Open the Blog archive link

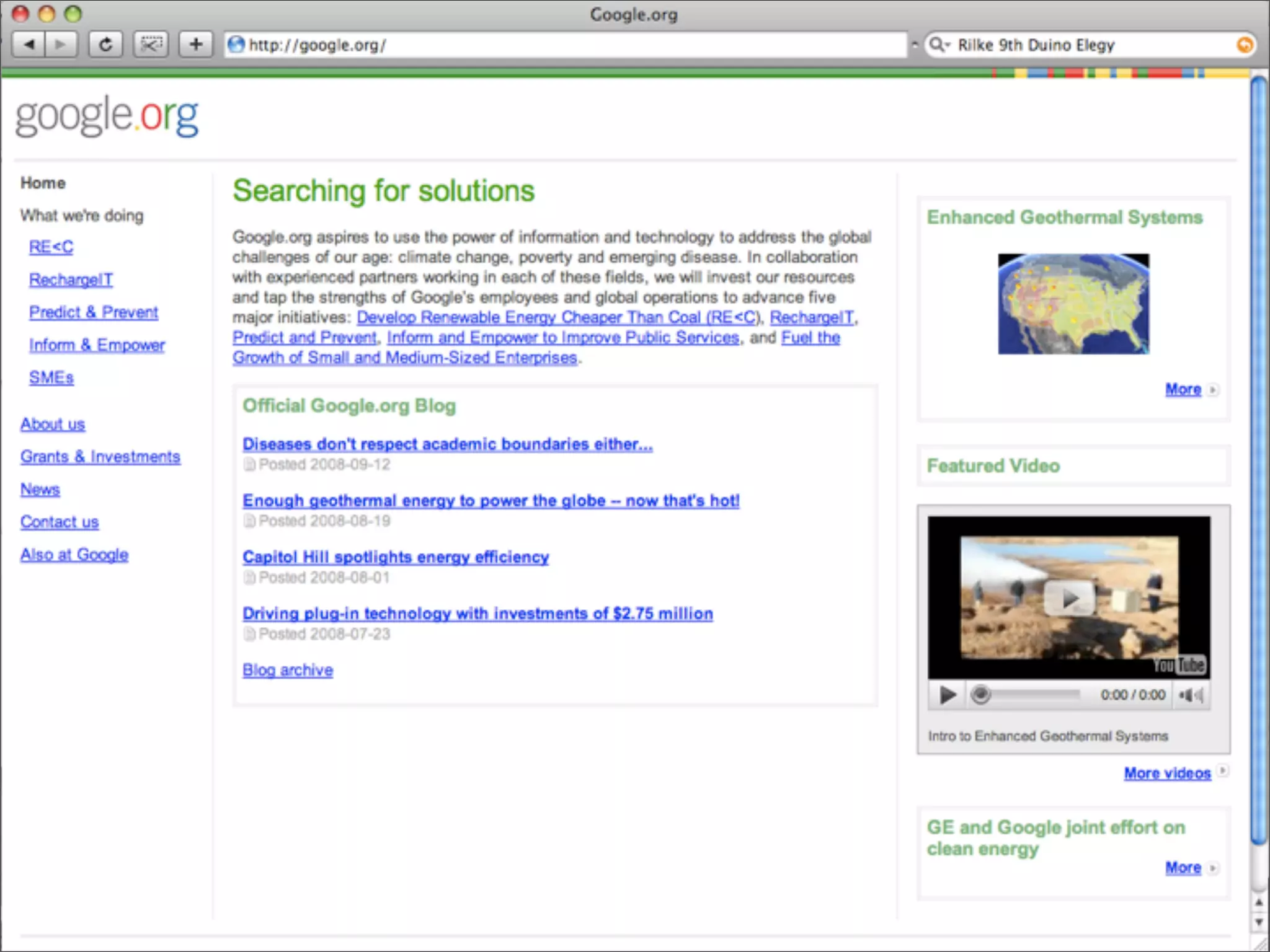(288, 670)
